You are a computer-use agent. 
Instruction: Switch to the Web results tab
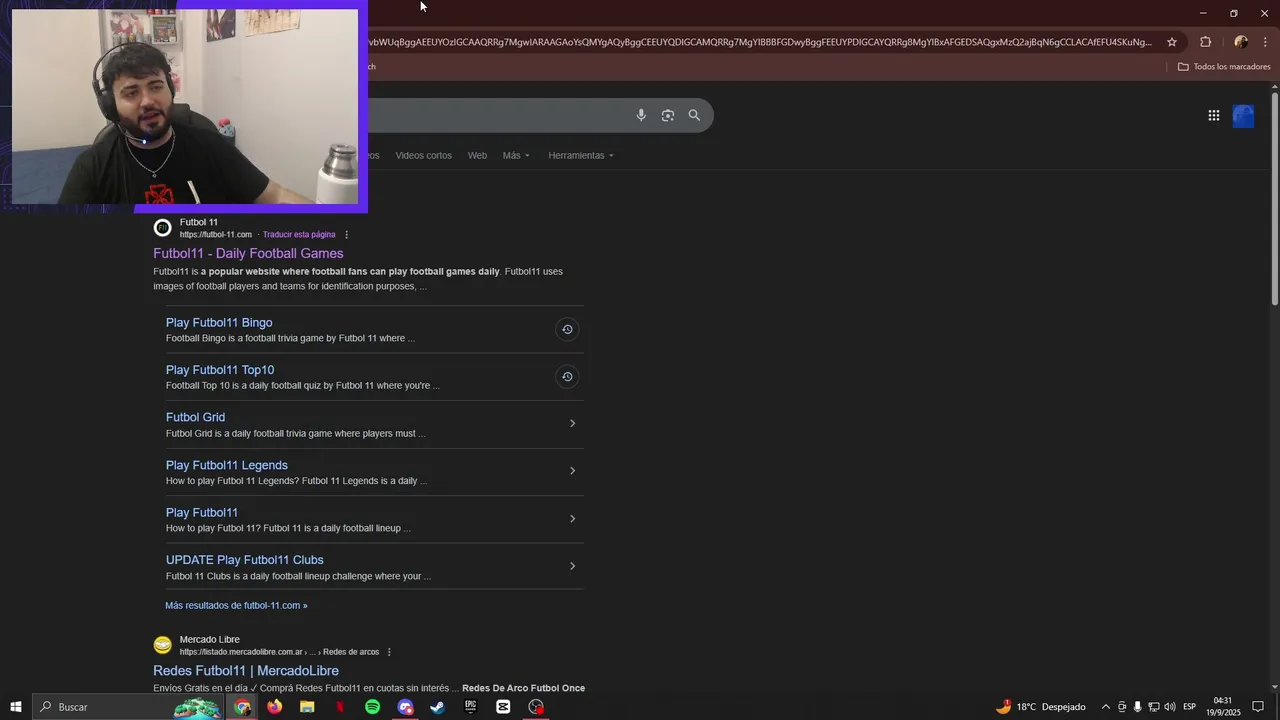click(477, 156)
